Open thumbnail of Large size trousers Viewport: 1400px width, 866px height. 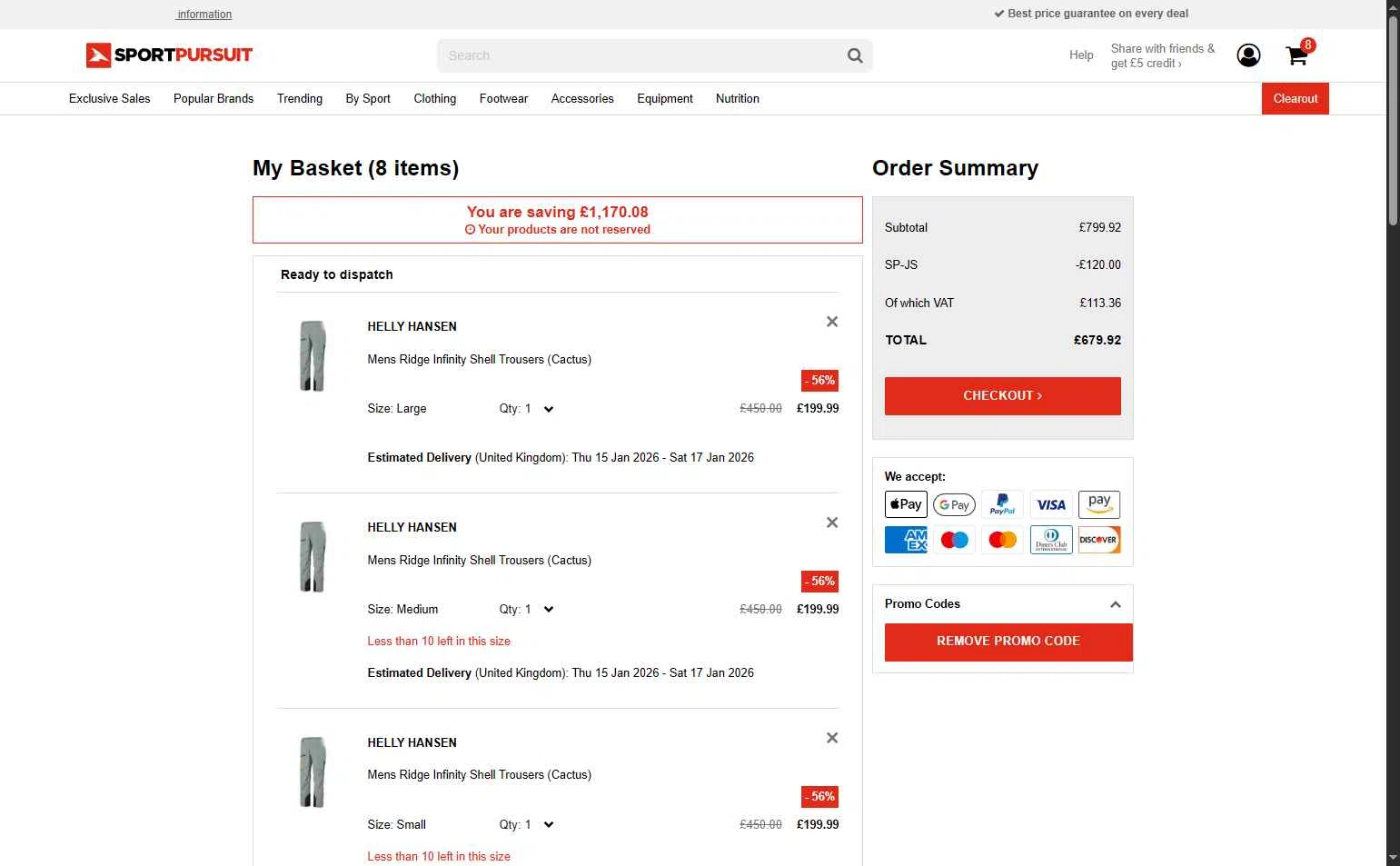click(313, 355)
